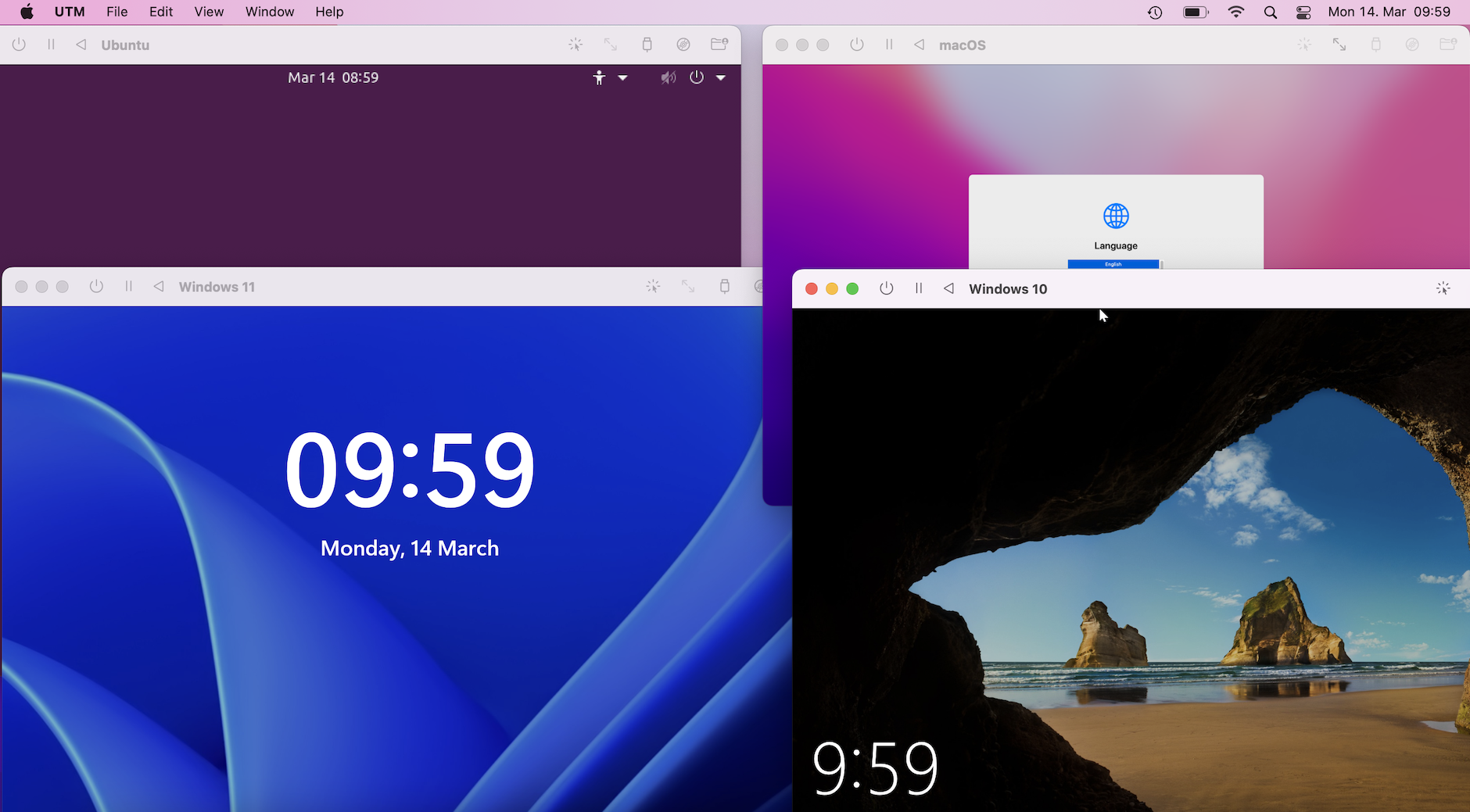Open USB devices menu in macOS window

tap(1376, 45)
